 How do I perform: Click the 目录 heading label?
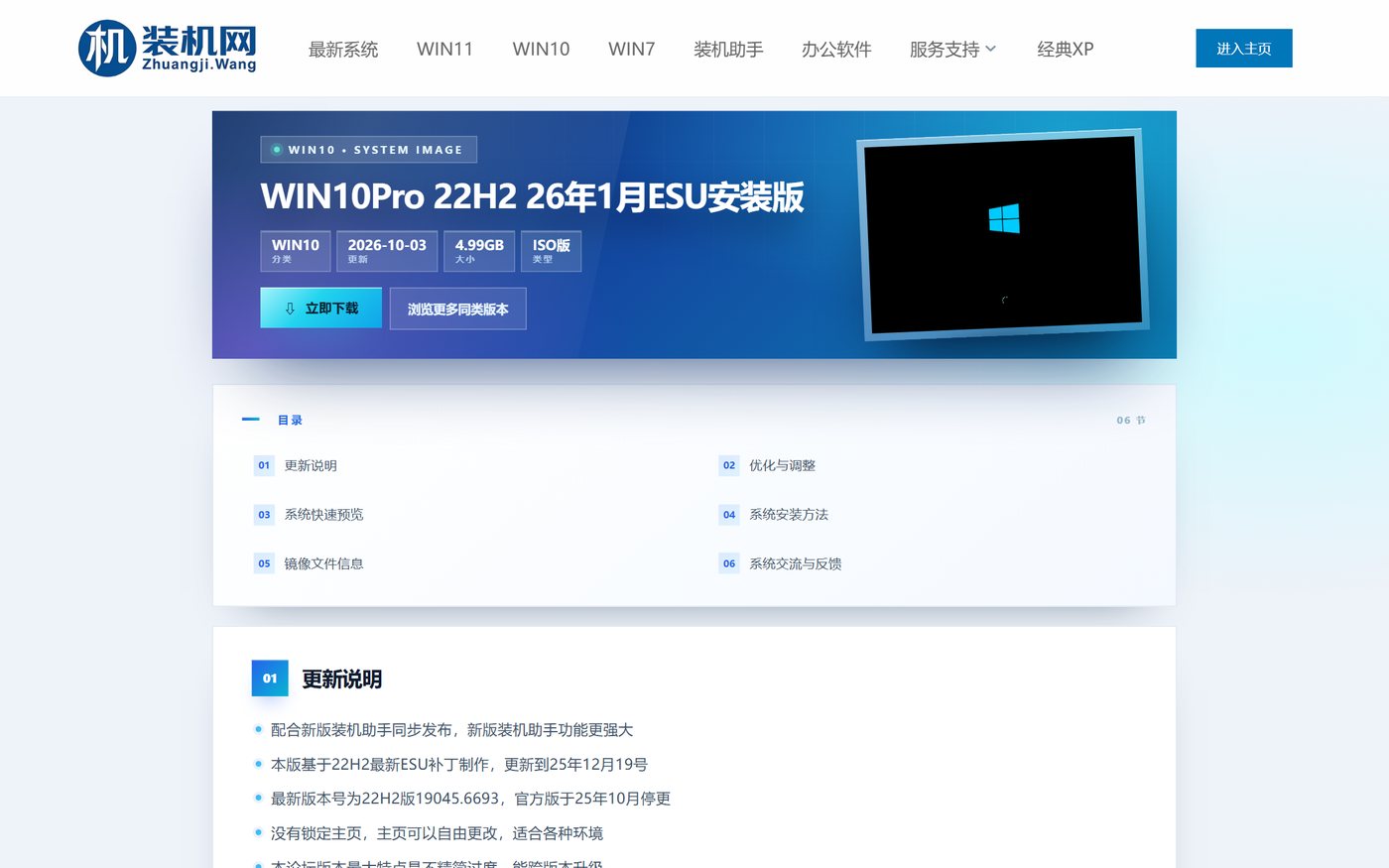(290, 420)
